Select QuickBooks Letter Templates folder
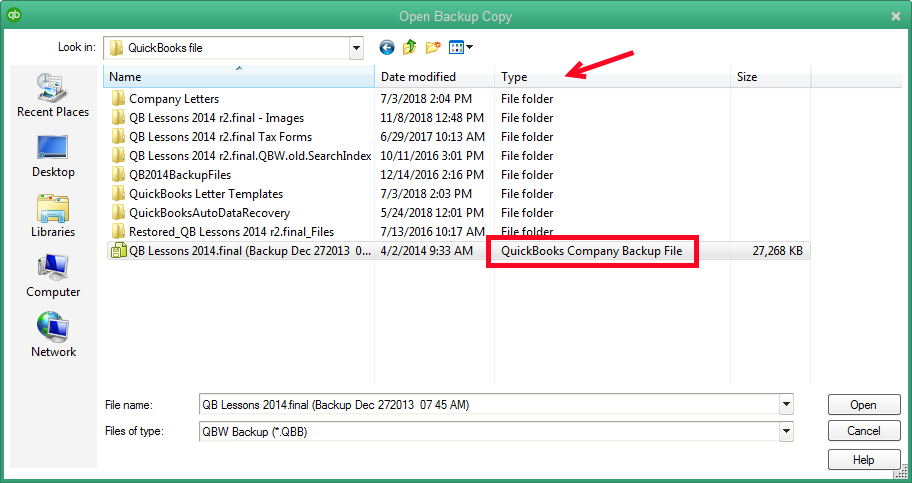The image size is (912, 483). 206,194
